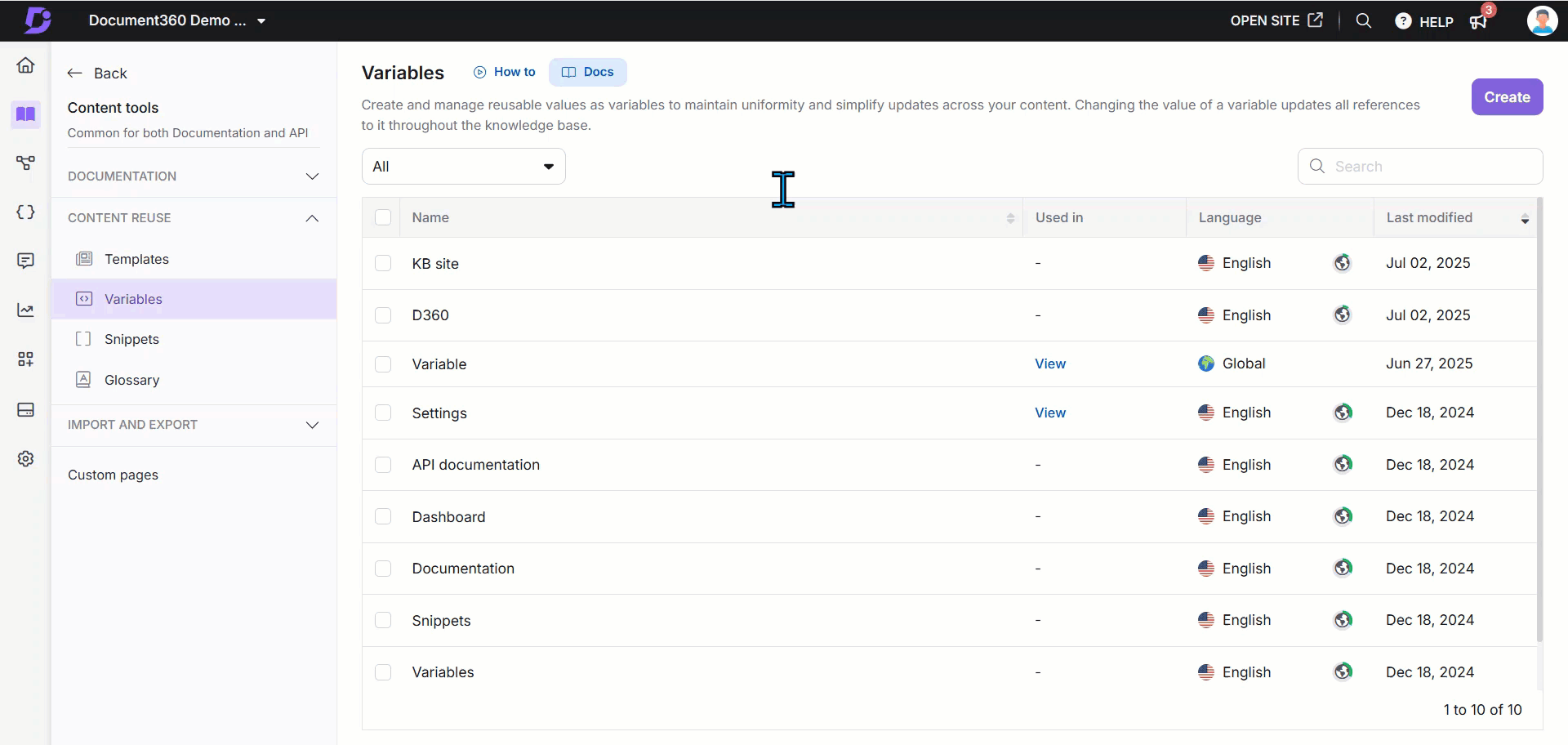Collapse the CONTENT REUSE section
1568x745 pixels.
194,218
